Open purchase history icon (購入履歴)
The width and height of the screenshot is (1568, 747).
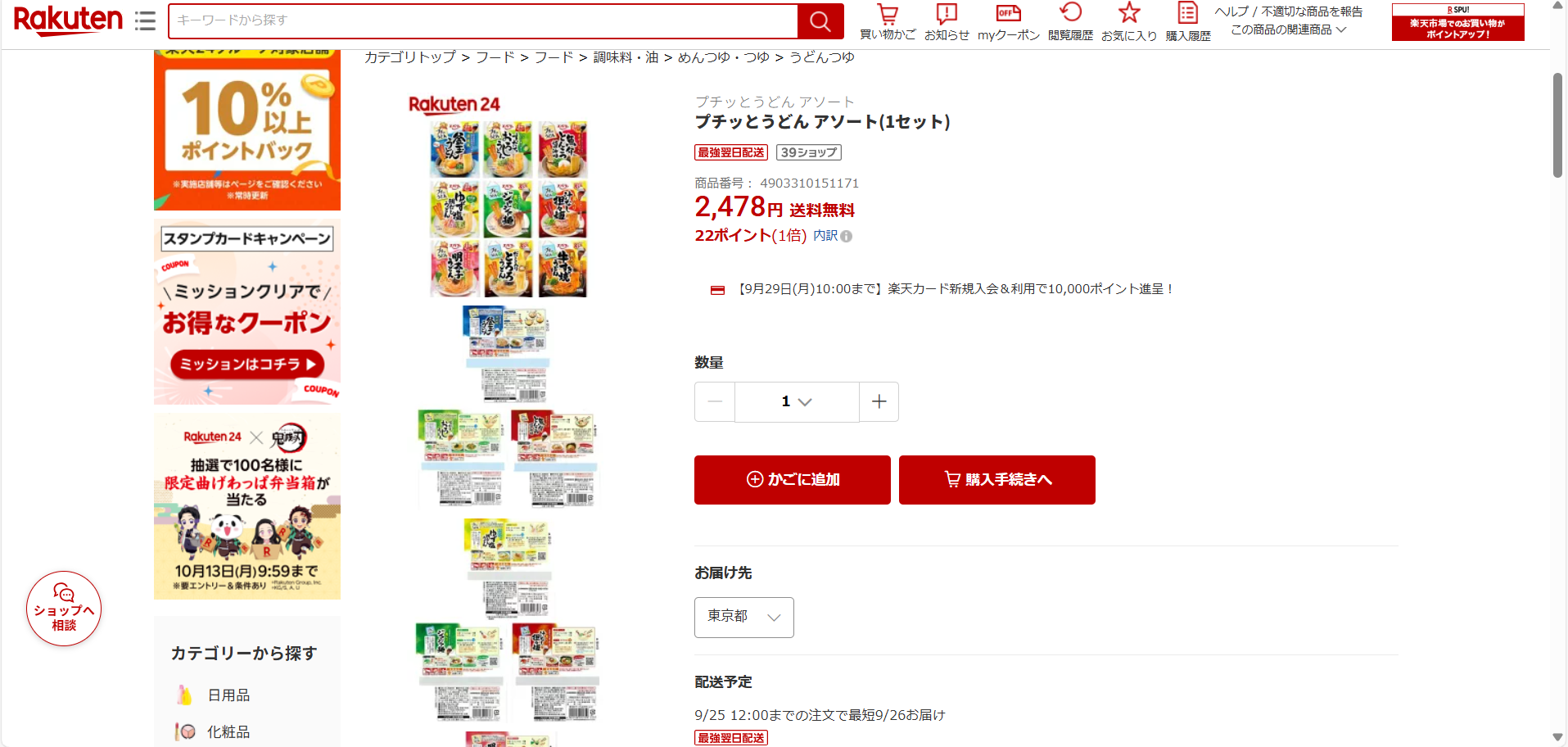1188,21
